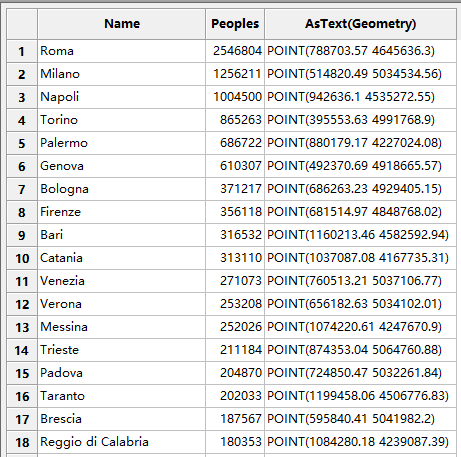This screenshot has height=457, width=461.
Task: Select the Napoli population cell 1004500
Action: (235, 97)
